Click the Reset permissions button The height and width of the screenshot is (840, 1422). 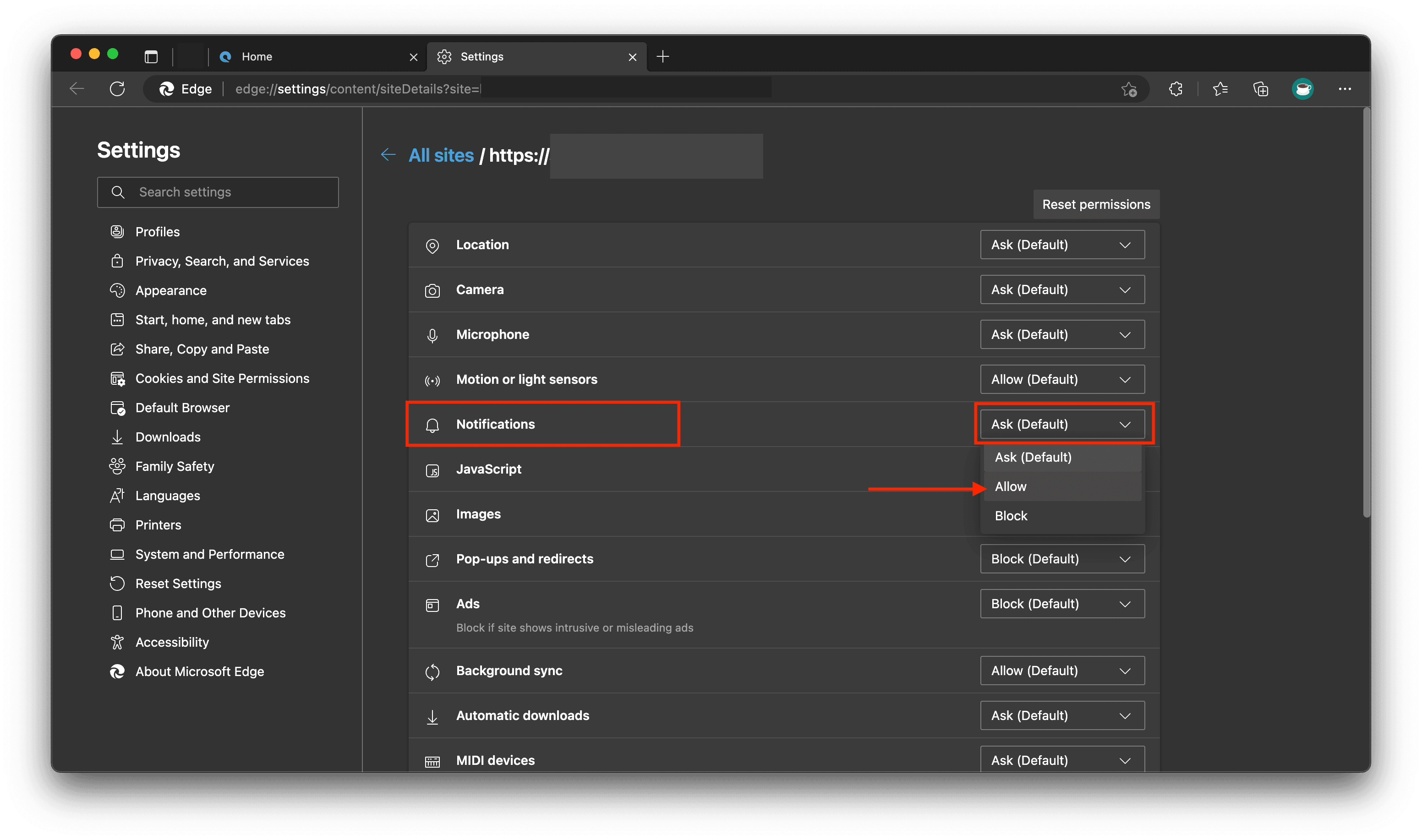tap(1095, 204)
